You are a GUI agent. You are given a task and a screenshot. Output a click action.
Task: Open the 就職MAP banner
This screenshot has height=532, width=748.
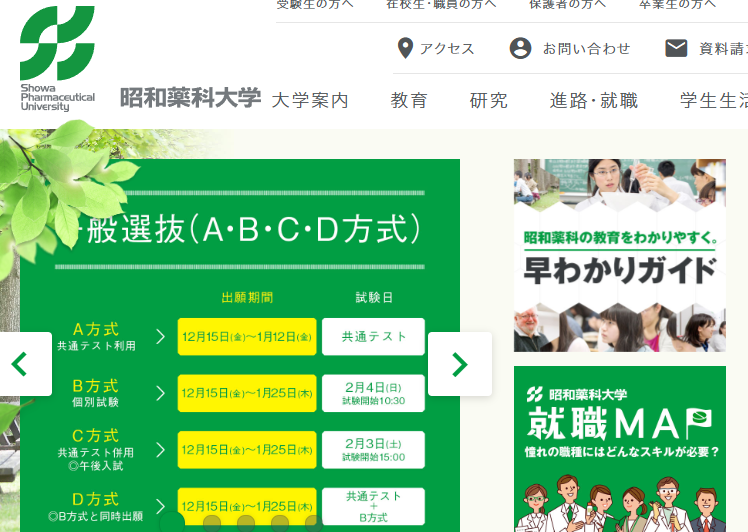(620, 449)
